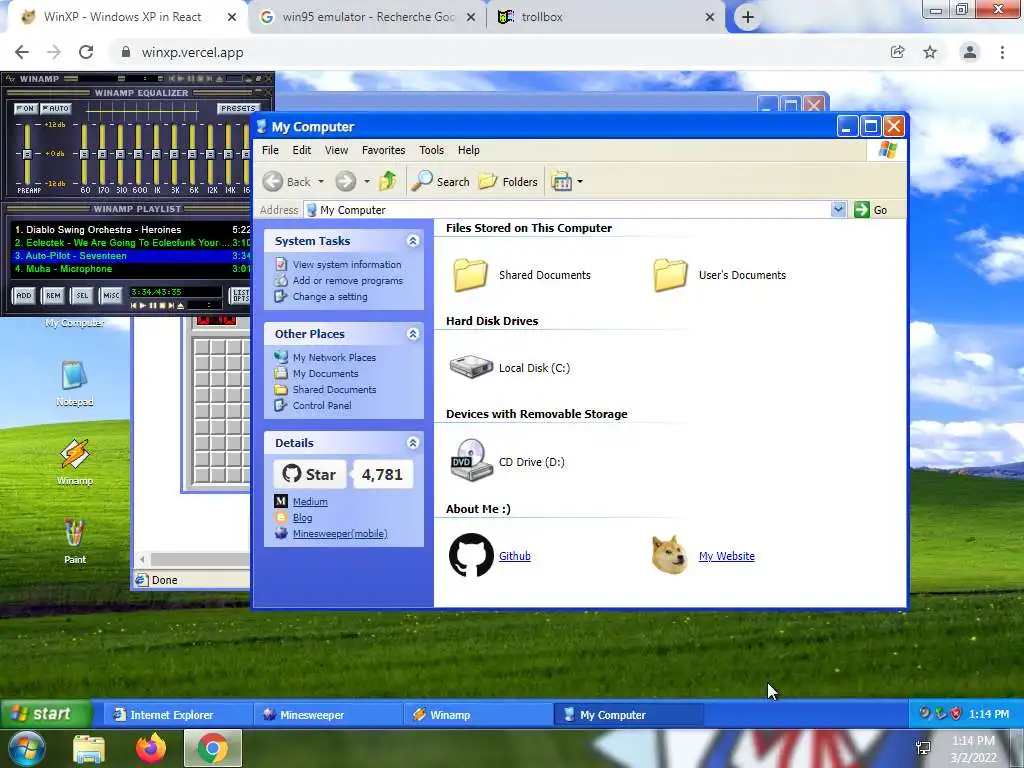Toggle the Folders pane button

click(x=508, y=182)
